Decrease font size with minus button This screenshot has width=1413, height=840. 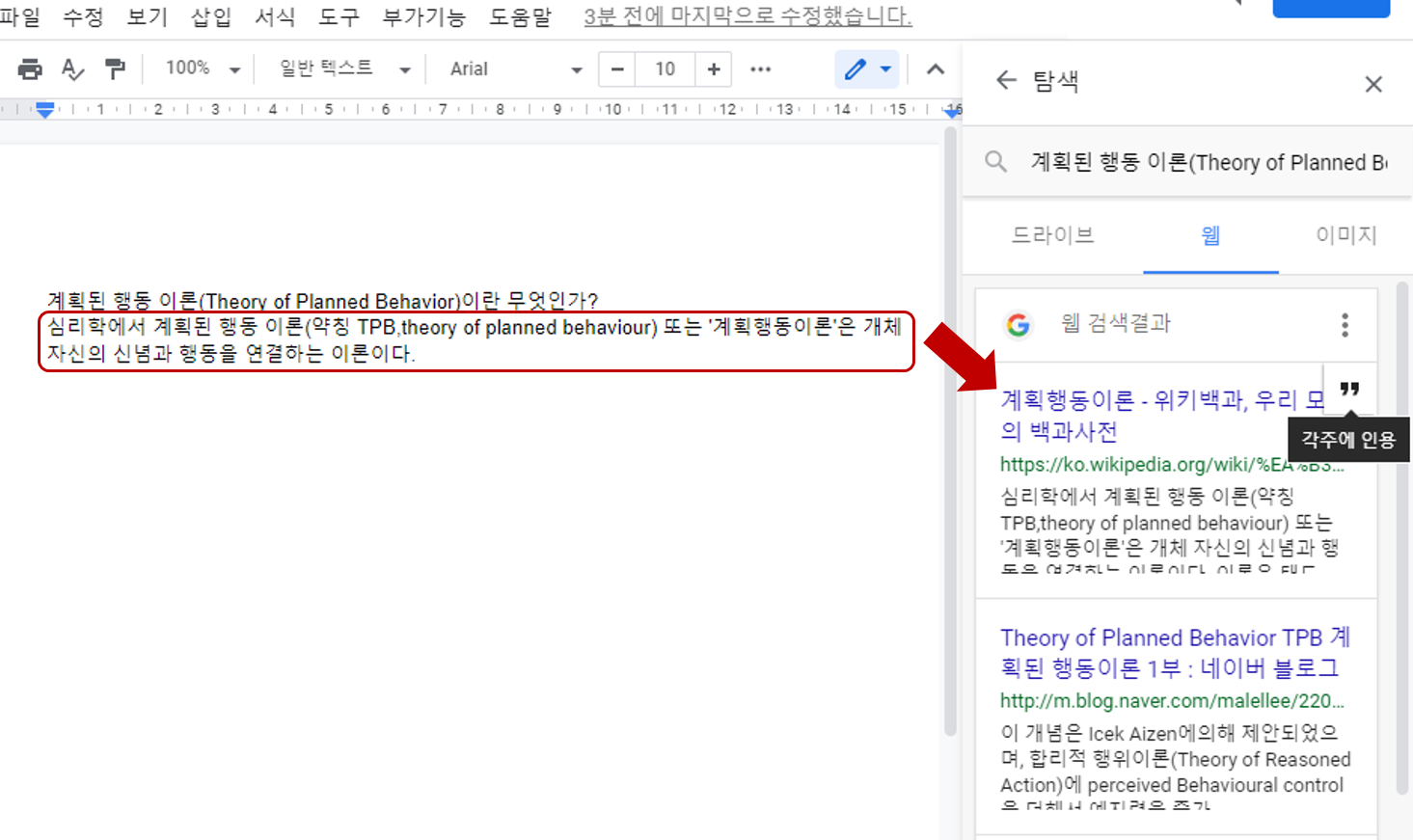tap(617, 69)
